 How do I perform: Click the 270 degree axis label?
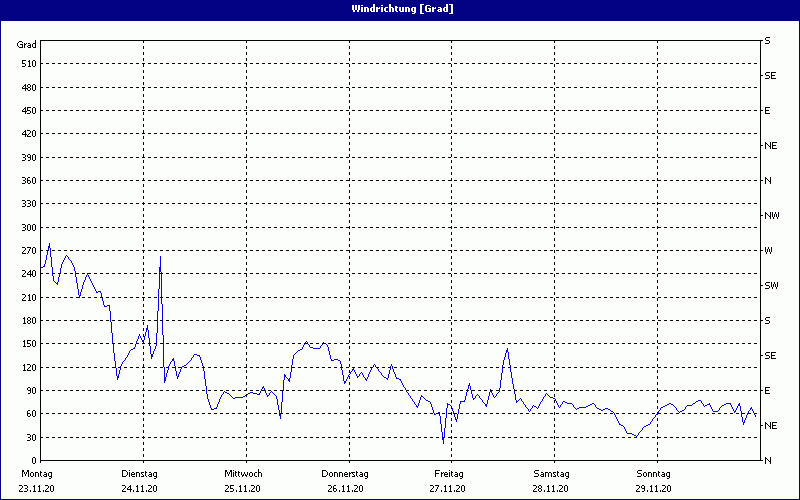coord(27,251)
